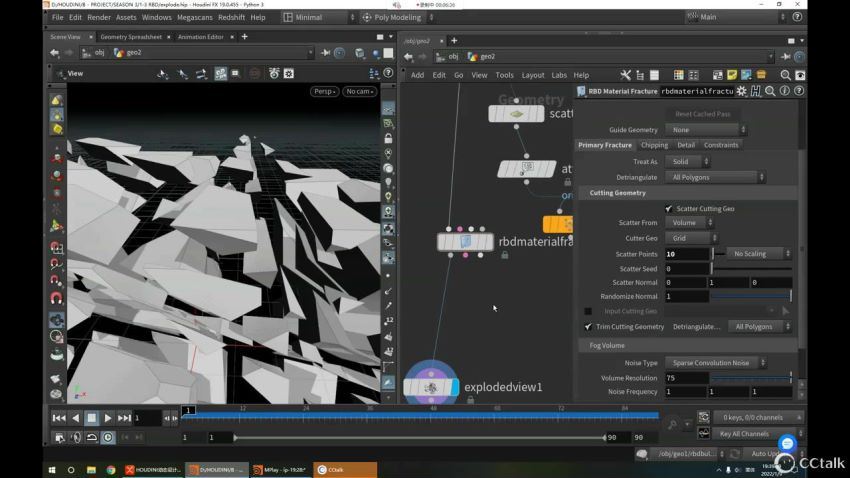
Task: Open the network editor Labs menu
Action: [x=559, y=75]
